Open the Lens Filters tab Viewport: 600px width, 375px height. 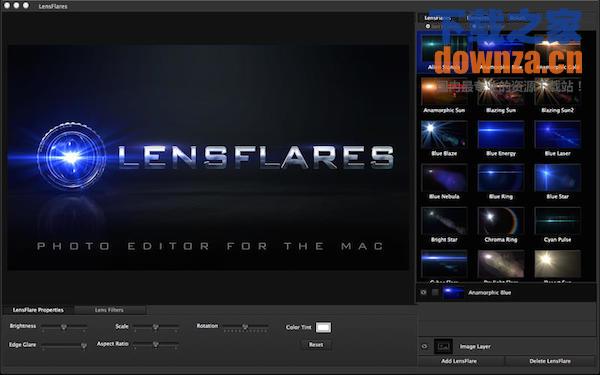(x=109, y=310)
